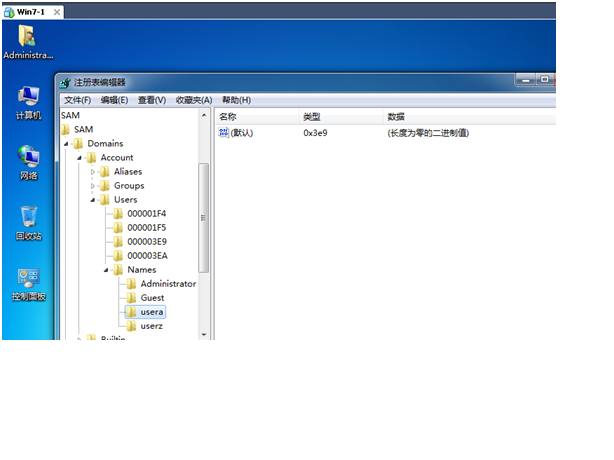Click the registry editor title bar icon
This screenshot has height=460, width=614.
pos(65,83)
